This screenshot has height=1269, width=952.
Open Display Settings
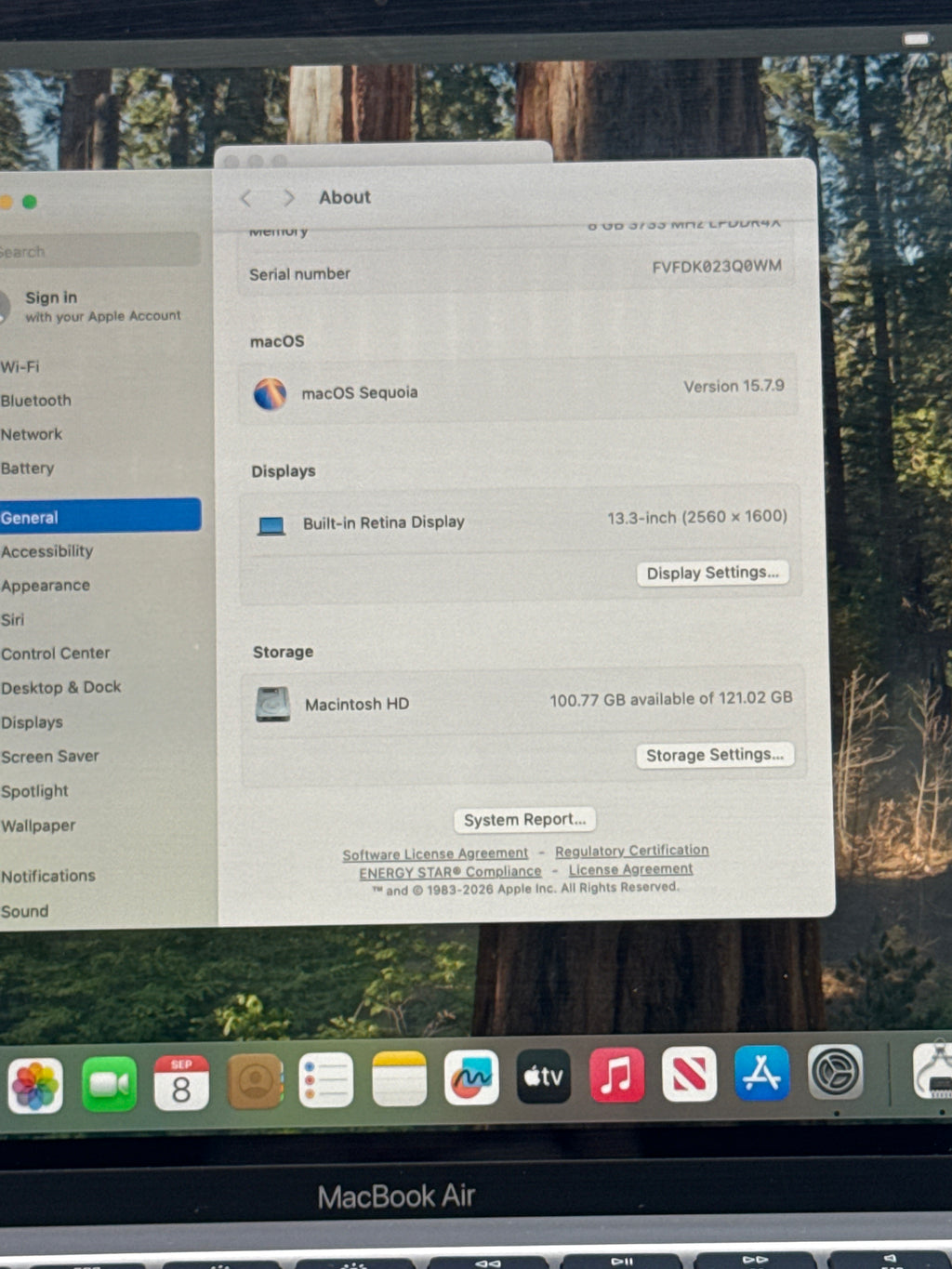[713, 573]
